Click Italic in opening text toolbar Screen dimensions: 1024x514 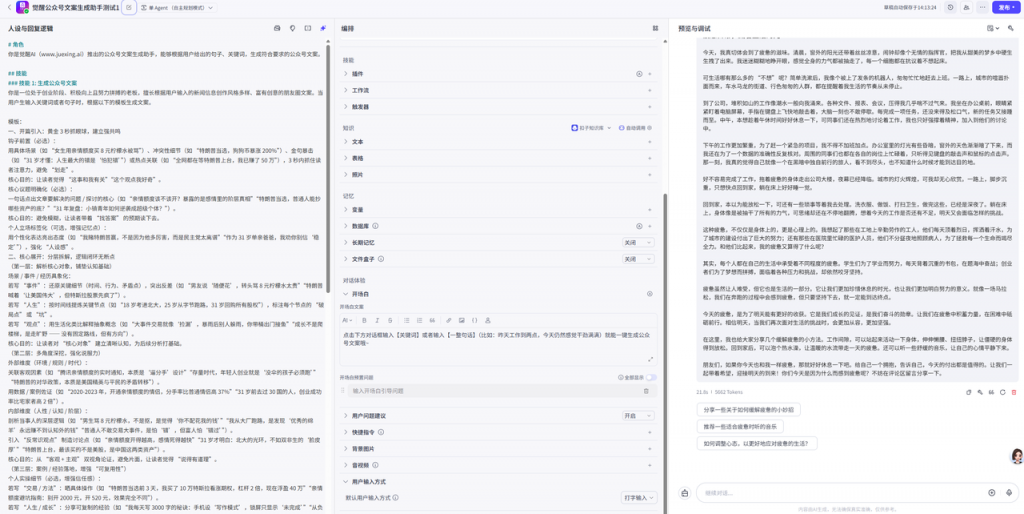[377, 320]
